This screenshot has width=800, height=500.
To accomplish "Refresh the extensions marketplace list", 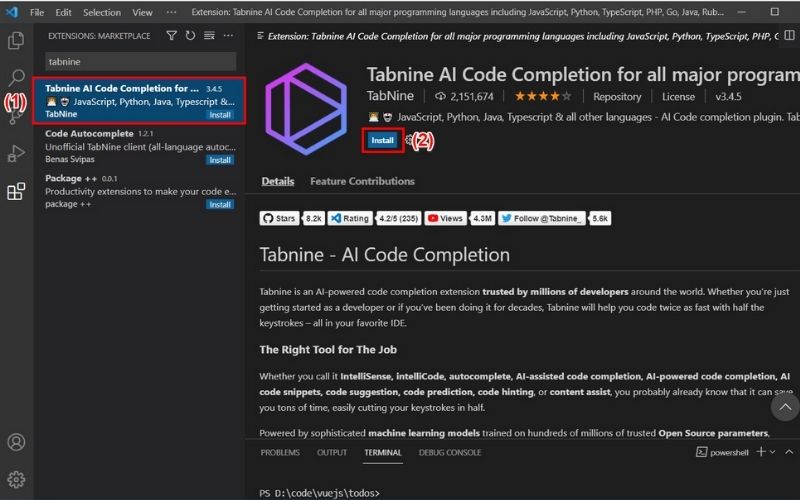I will (x=190, y=36).
